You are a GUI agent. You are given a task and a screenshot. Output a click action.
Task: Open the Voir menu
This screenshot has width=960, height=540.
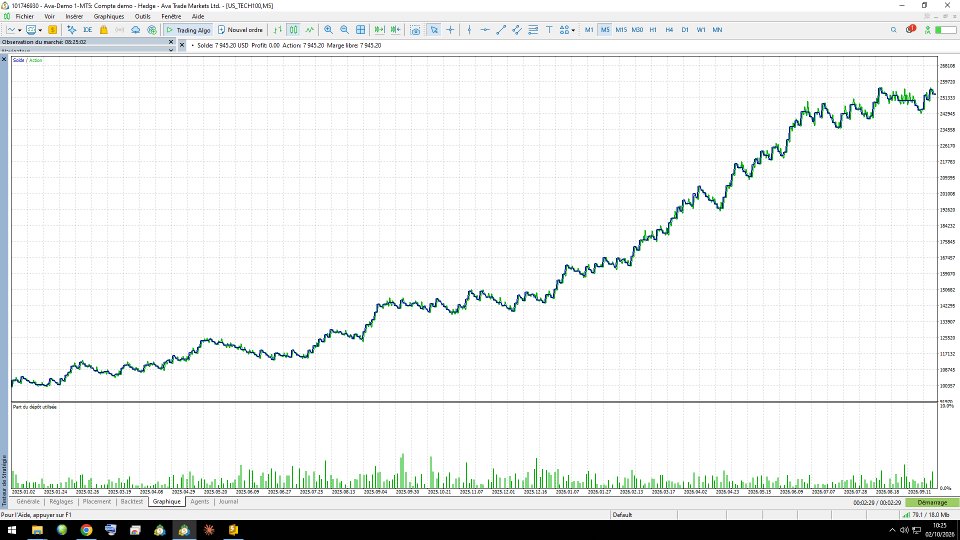50,17
